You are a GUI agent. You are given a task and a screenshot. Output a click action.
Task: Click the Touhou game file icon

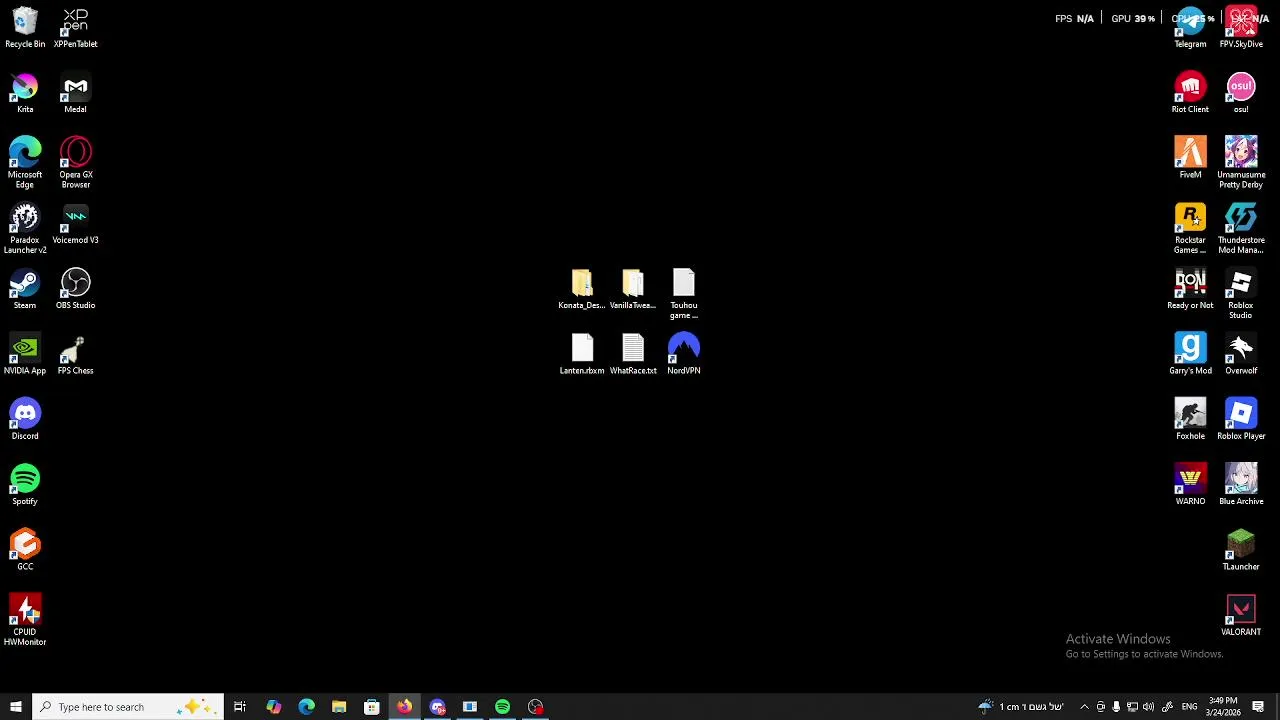tap(684, 294)
